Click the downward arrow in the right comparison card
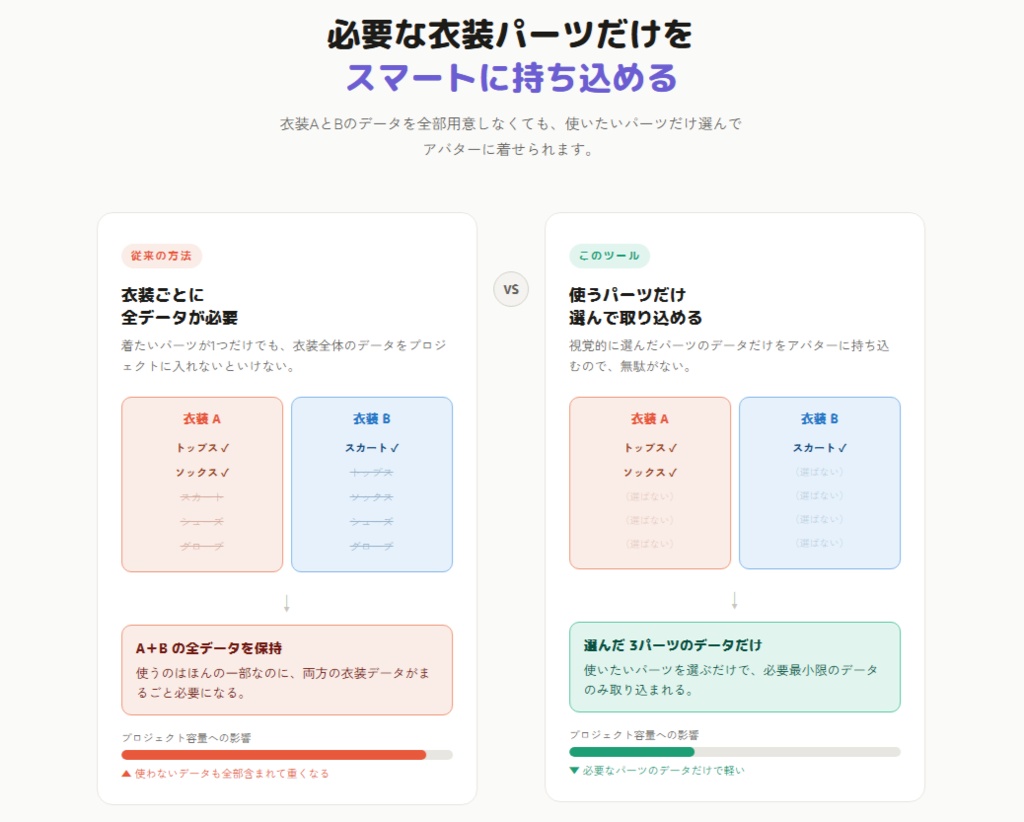The width and height of the screenshot is (1024, 822). pos(735,600)
